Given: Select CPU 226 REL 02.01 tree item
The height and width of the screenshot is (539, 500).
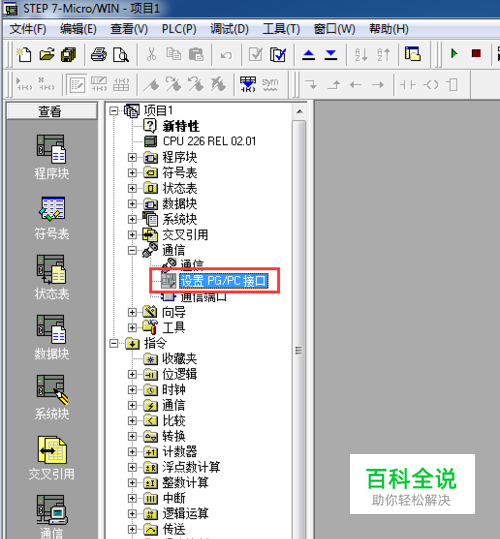Looking at the screenshot, I should [209, 141].
